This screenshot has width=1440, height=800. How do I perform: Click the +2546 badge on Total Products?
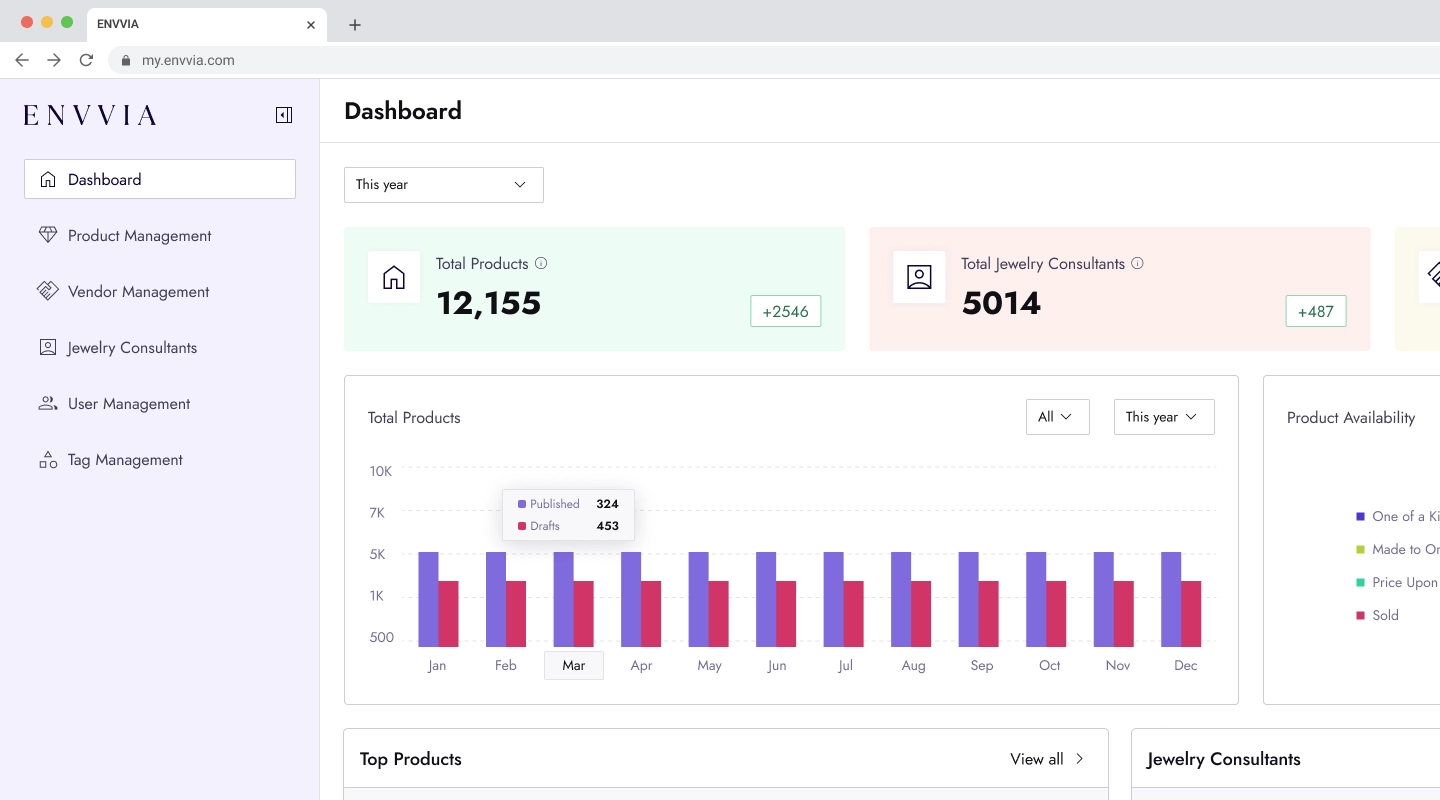click(x=786, y=311)
